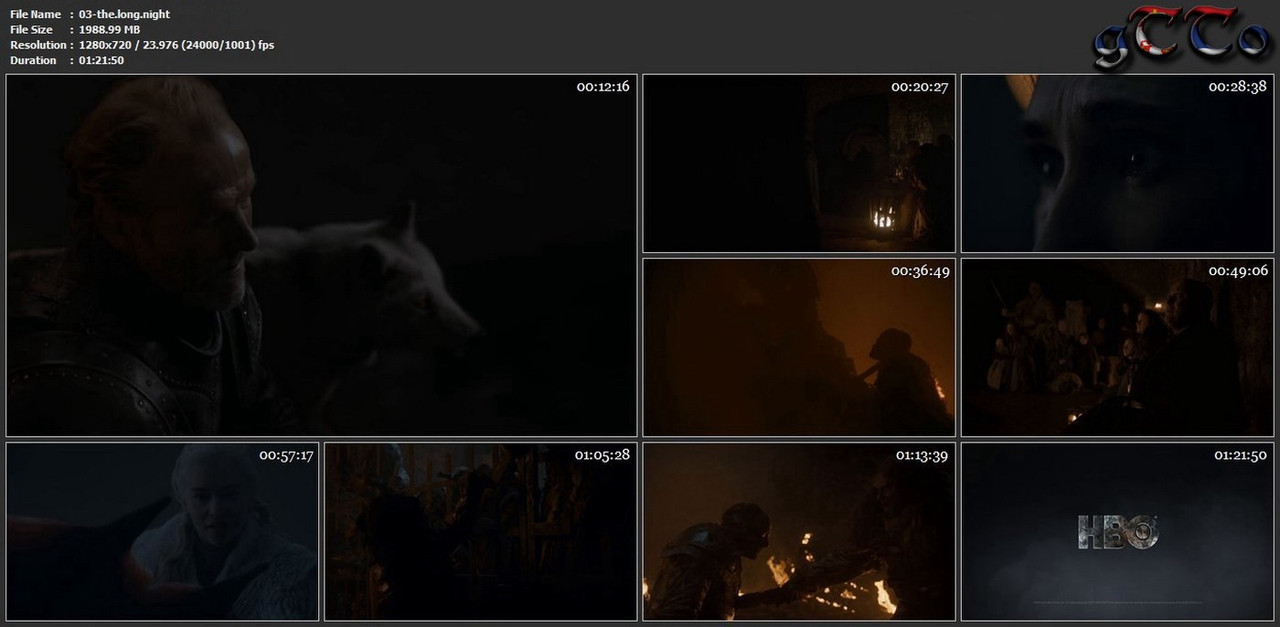Screen dimensions: 1280x627
Task: Select the file size value 1988.99 MB
Action: point(110,30)
